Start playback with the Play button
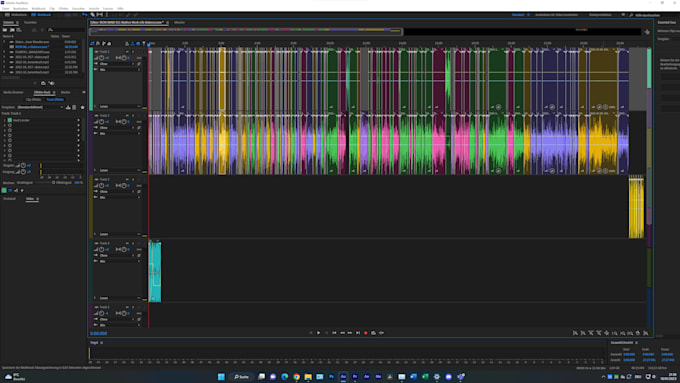680x383 pixels. [318, 333]
